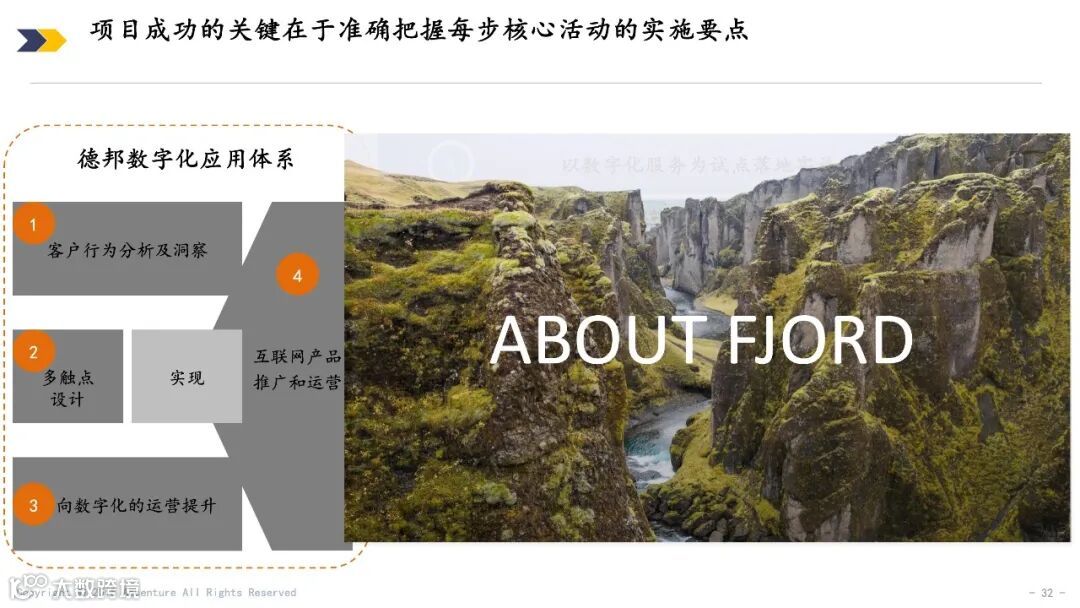The image size is (1080, 608).
Task: Click the 德邦数字化应用体系 heading
Action: click(x=186, y=158)
